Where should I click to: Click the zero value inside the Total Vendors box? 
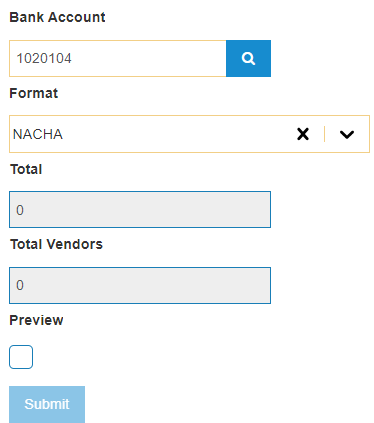20,285
